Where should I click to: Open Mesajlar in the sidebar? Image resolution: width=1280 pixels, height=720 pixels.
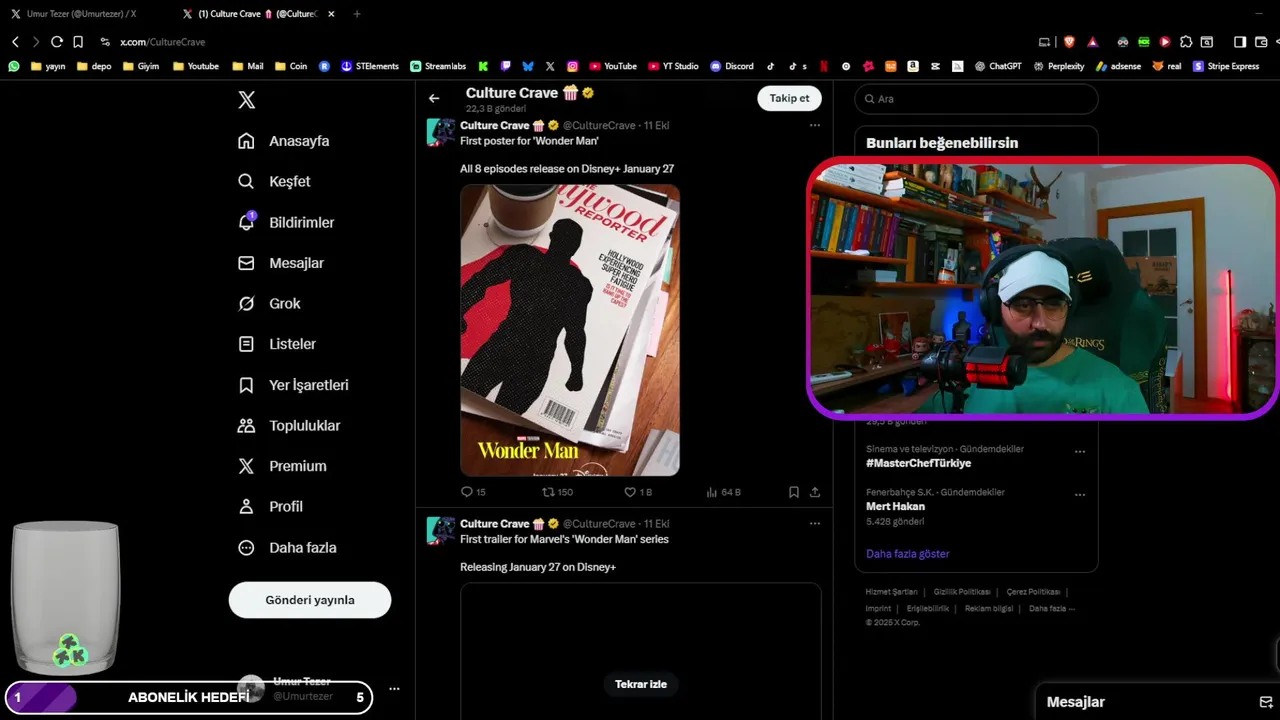pyautogui.click(x=281, y=263)
